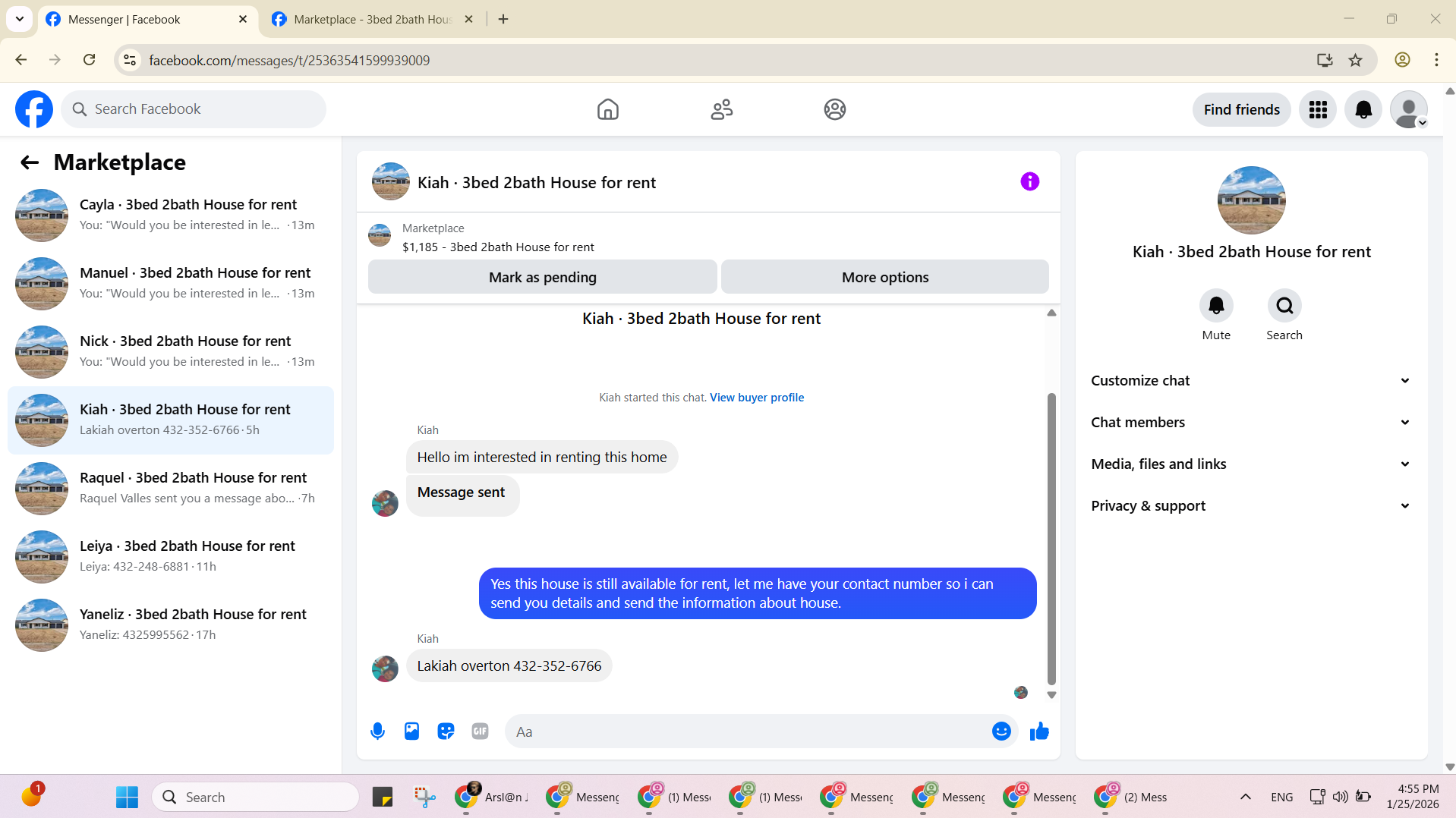The height and width of the screenshot is (818, 1456).
Task: Expand Chat members section
Action: (1251, 423)
